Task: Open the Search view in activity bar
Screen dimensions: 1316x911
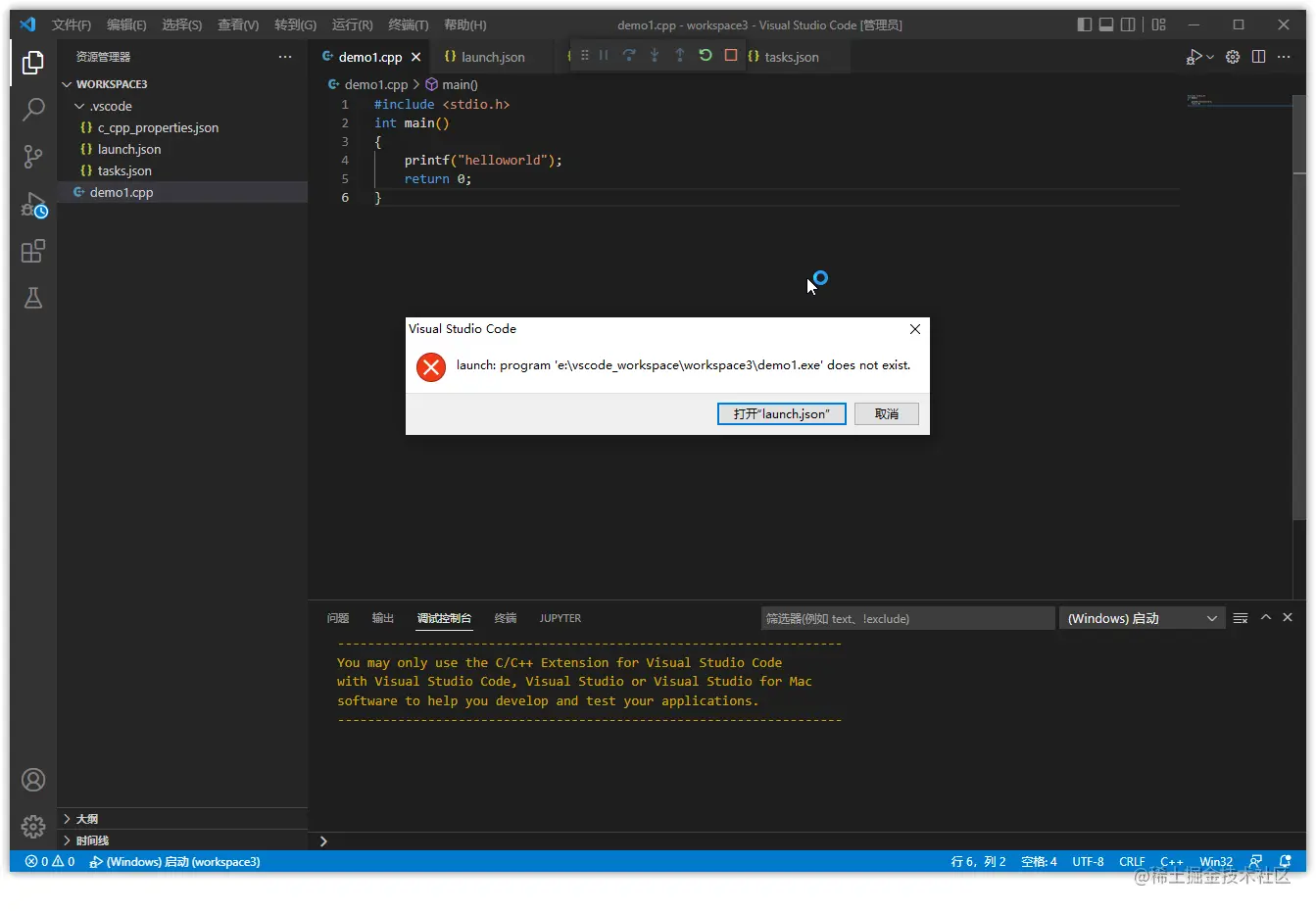Action: (32, 109)
